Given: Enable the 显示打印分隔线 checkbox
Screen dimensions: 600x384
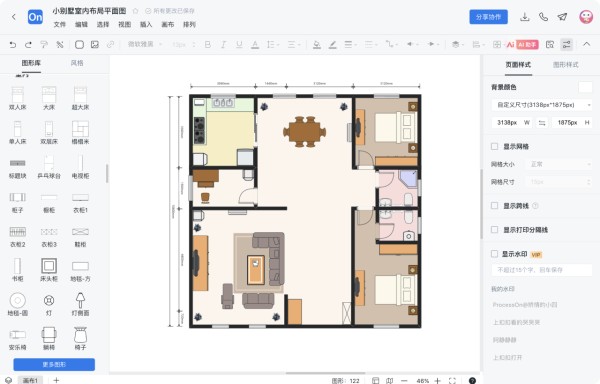Looking at the screenshot, I should [494, 229].
